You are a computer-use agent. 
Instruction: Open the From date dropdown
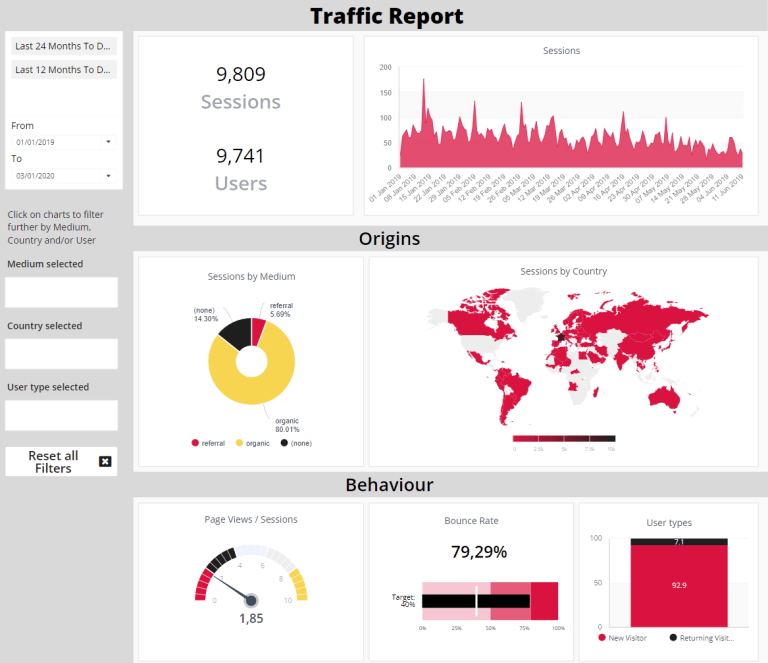[x=63, y=142]
